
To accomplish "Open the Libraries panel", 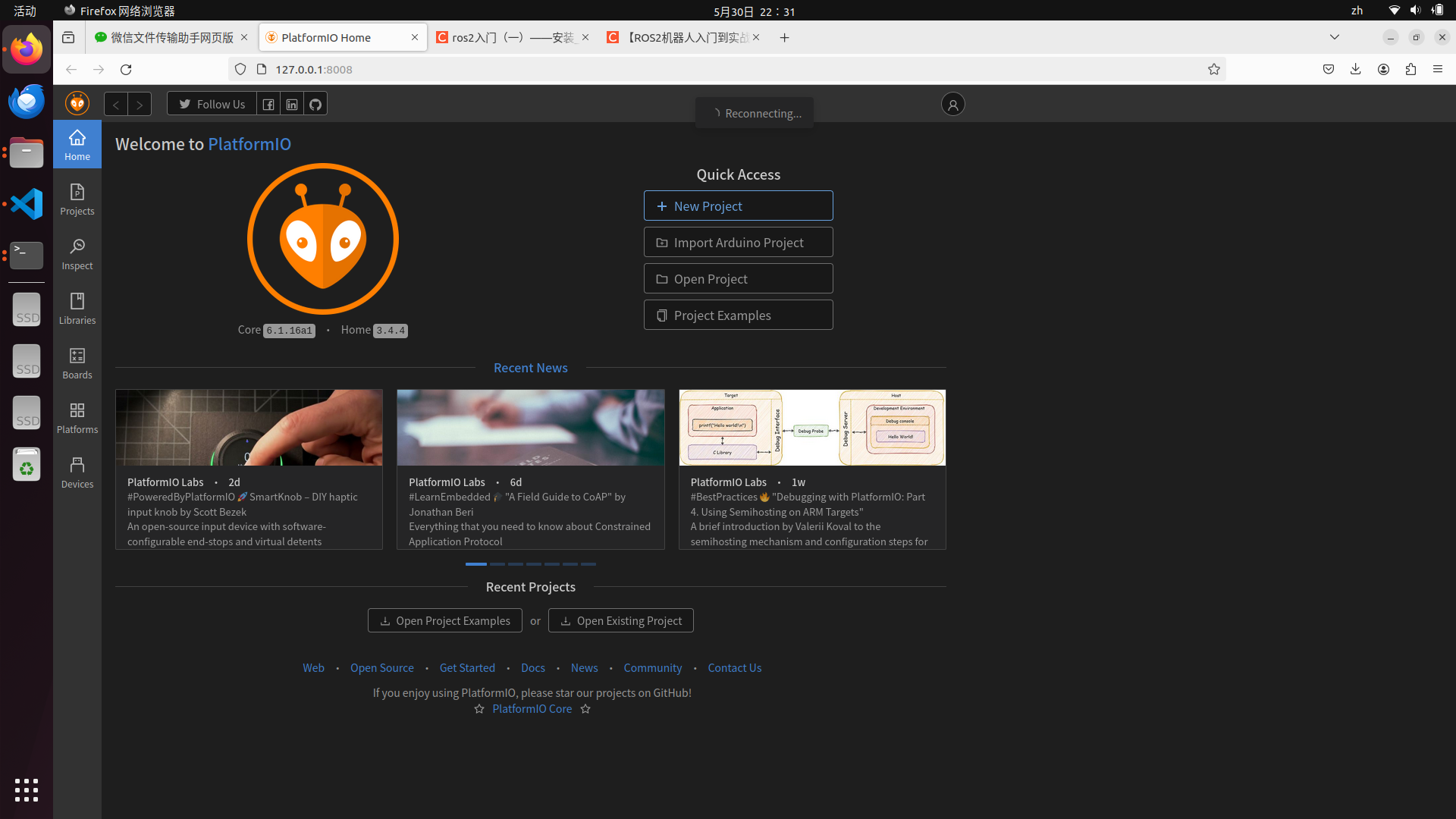I will click(77, 308).
